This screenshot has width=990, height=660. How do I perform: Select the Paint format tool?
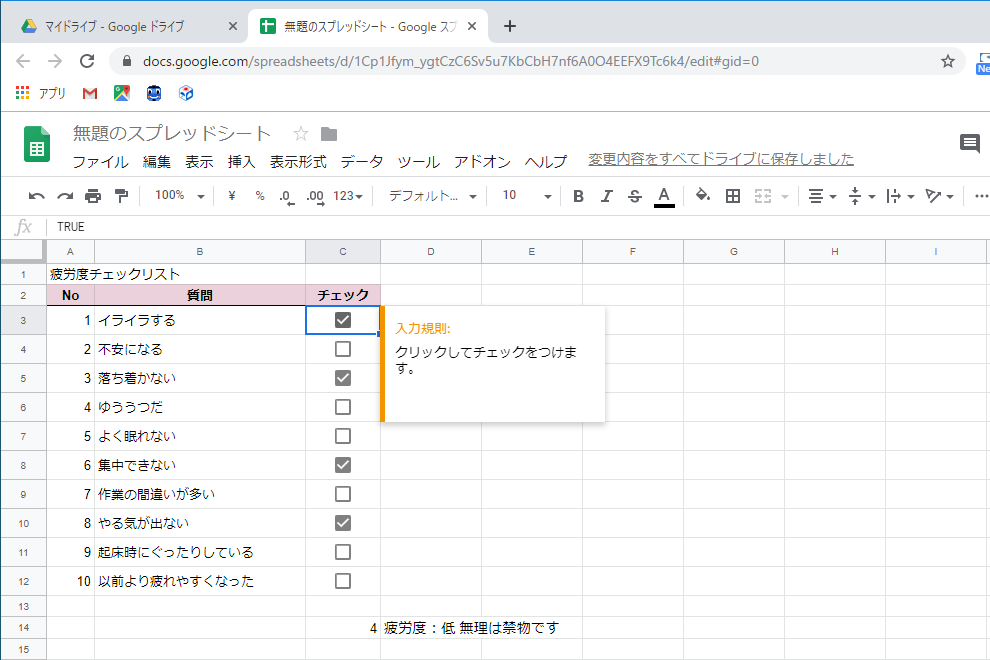click(x=120, y=195)
